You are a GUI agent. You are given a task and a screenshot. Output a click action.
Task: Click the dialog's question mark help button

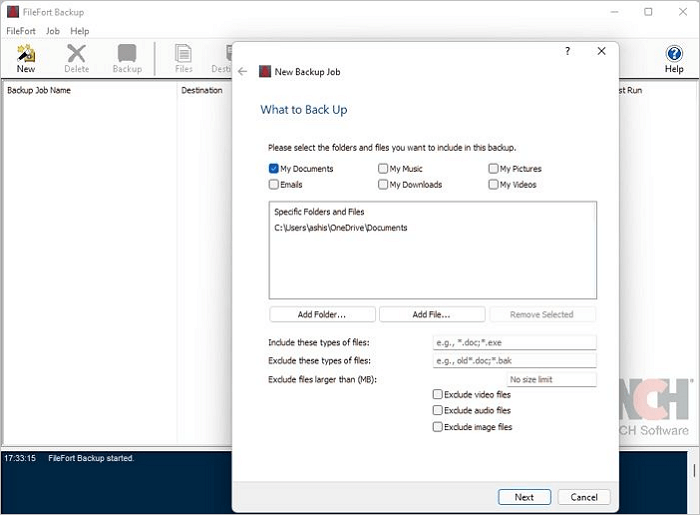[x=567, y=51]
